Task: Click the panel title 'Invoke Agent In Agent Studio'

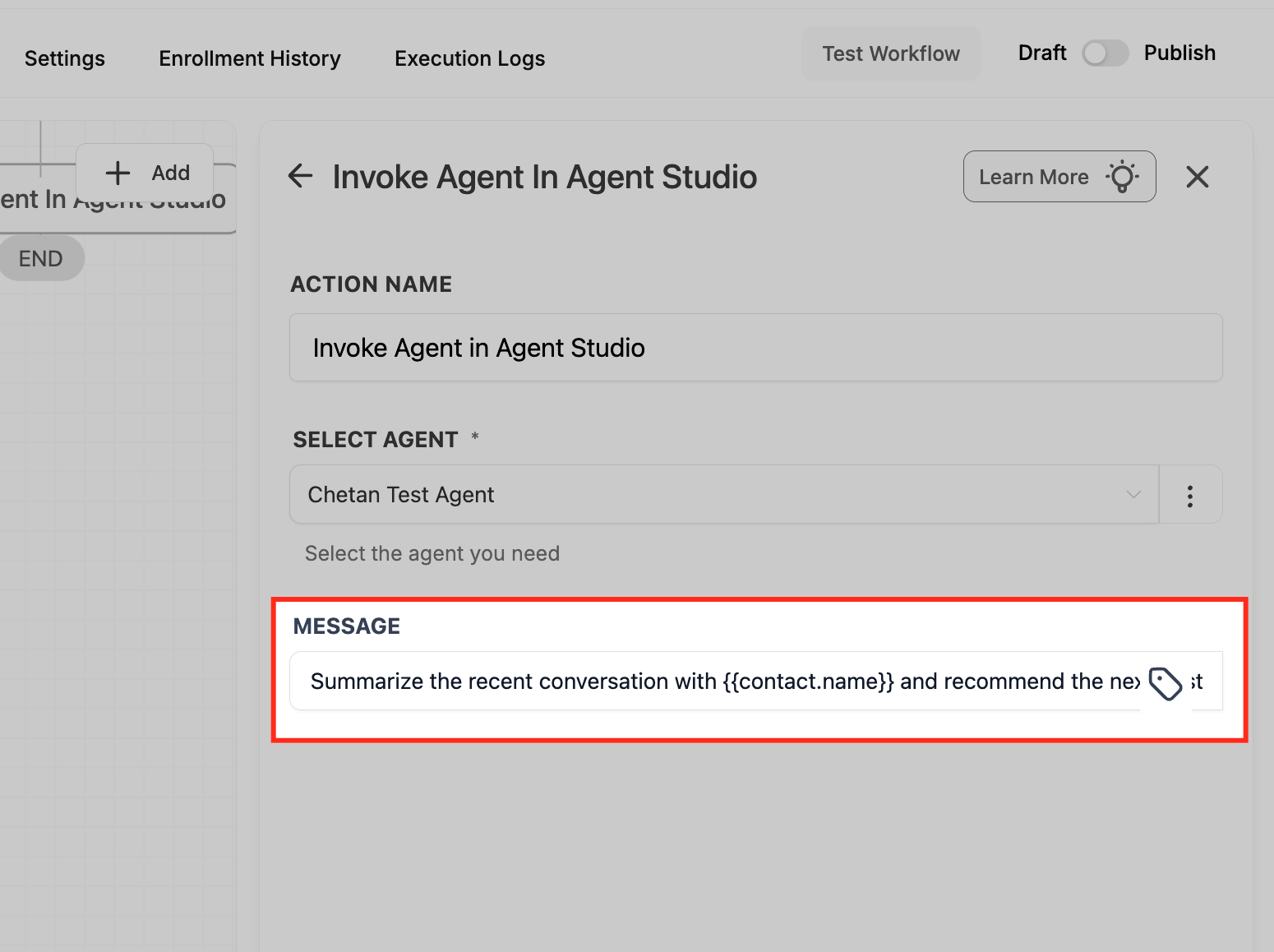Action: point(545,177)
